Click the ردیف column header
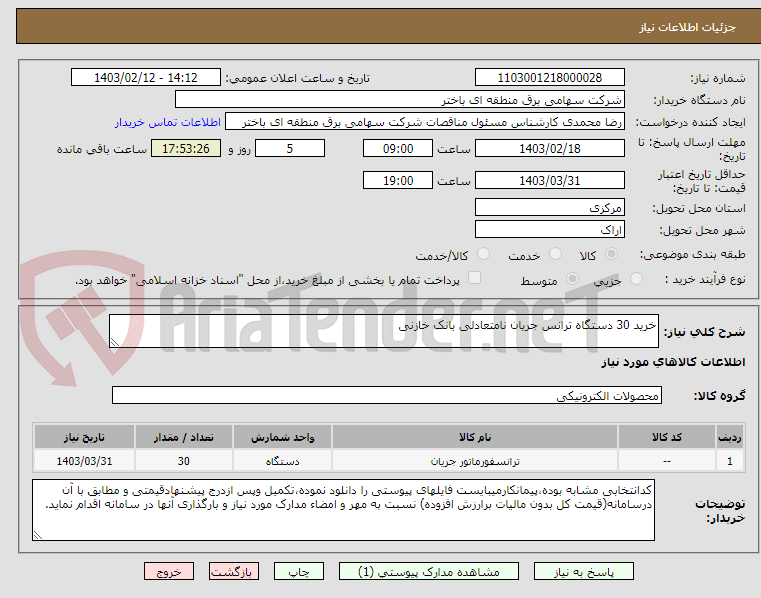Screen dimensions: 761x598 pyautogui.click(x=729, y=437)
